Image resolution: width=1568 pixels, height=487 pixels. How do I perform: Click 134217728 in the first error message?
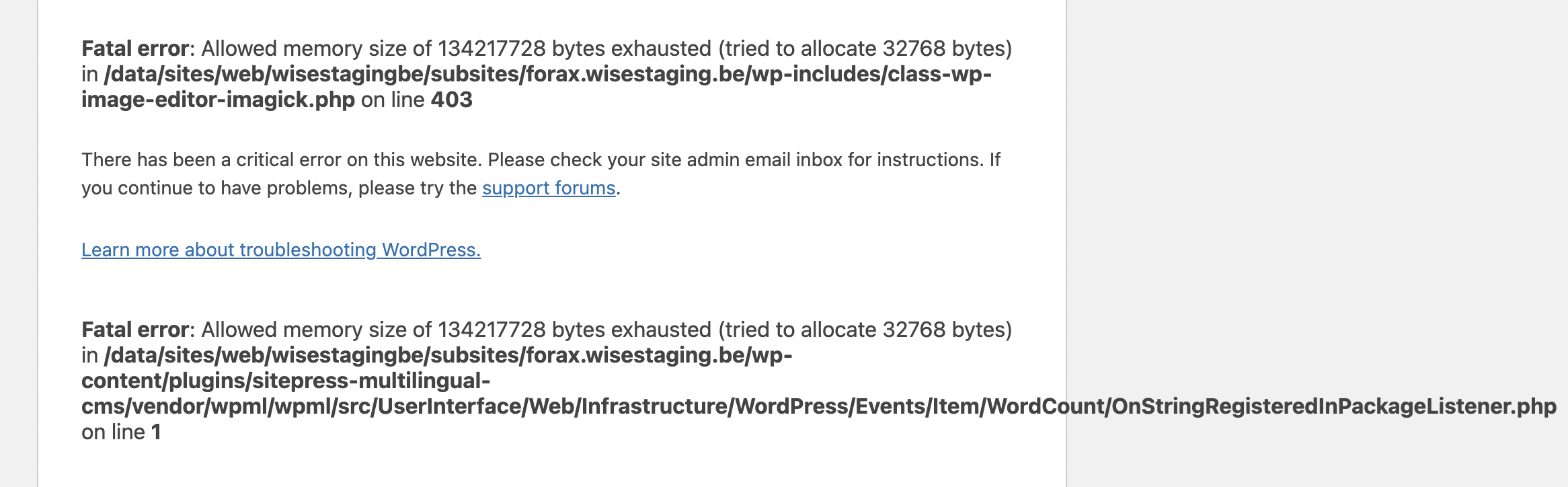(492, 48)
